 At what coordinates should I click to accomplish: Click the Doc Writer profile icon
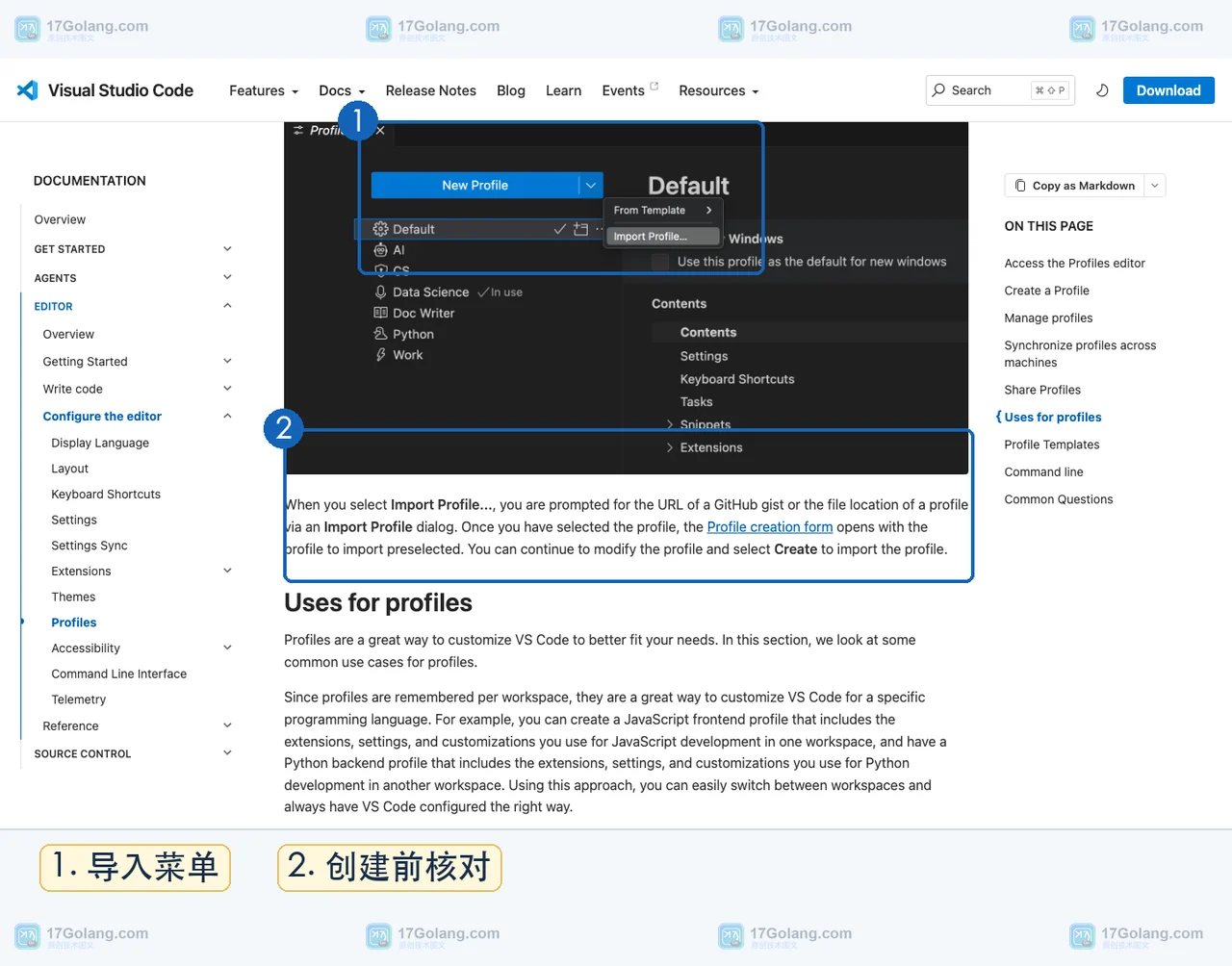(380, 313)
